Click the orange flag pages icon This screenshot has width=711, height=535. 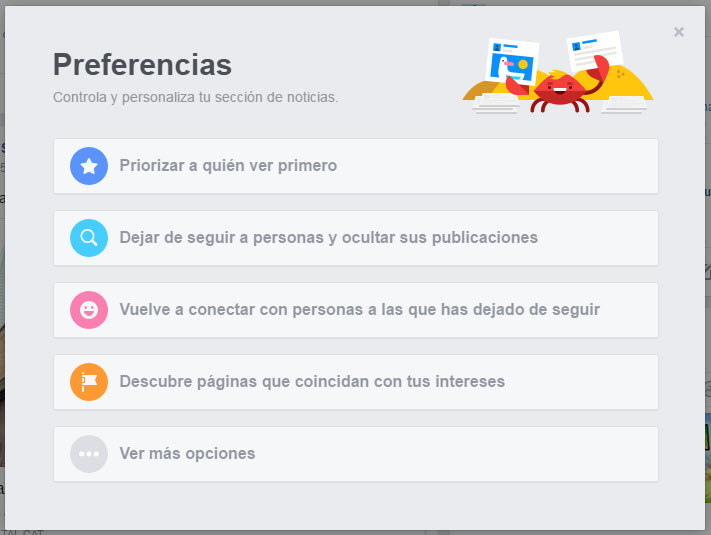click(x=89, y=382)
